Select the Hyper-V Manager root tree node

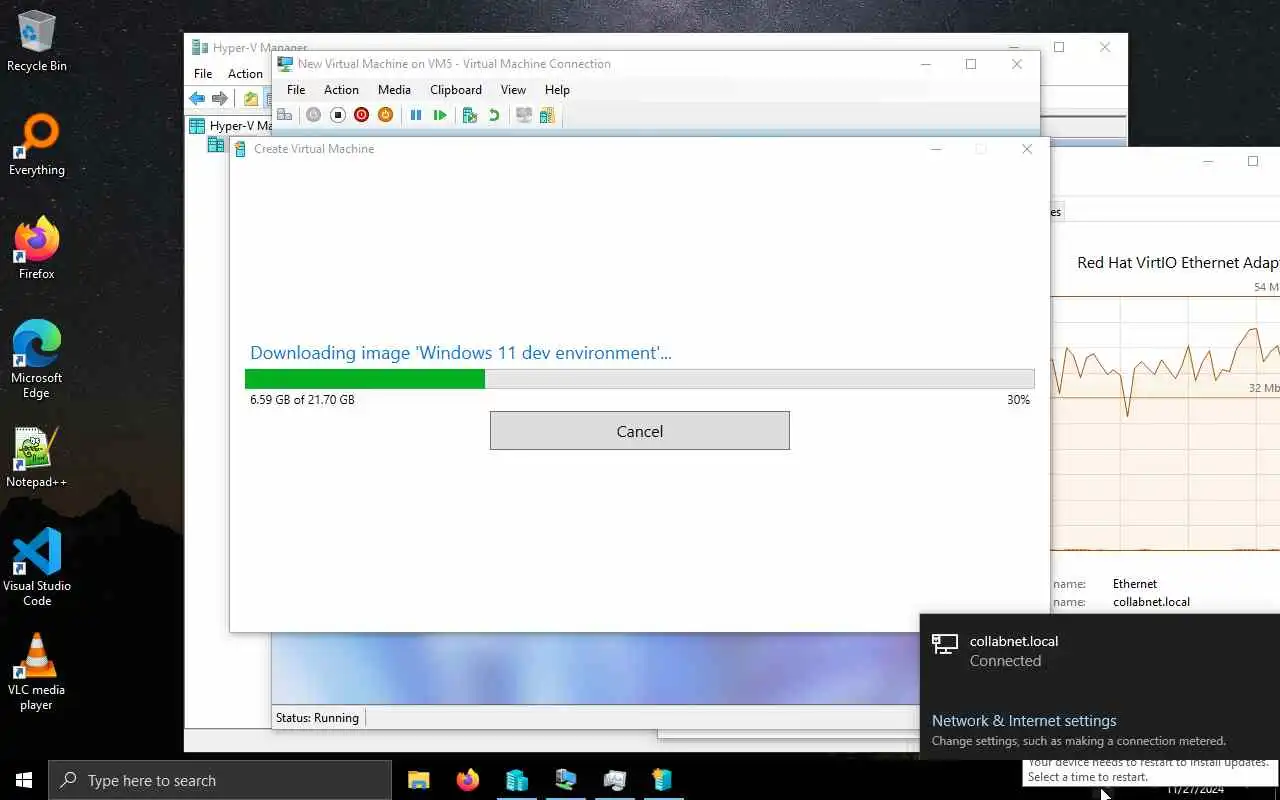coord(231,125)
